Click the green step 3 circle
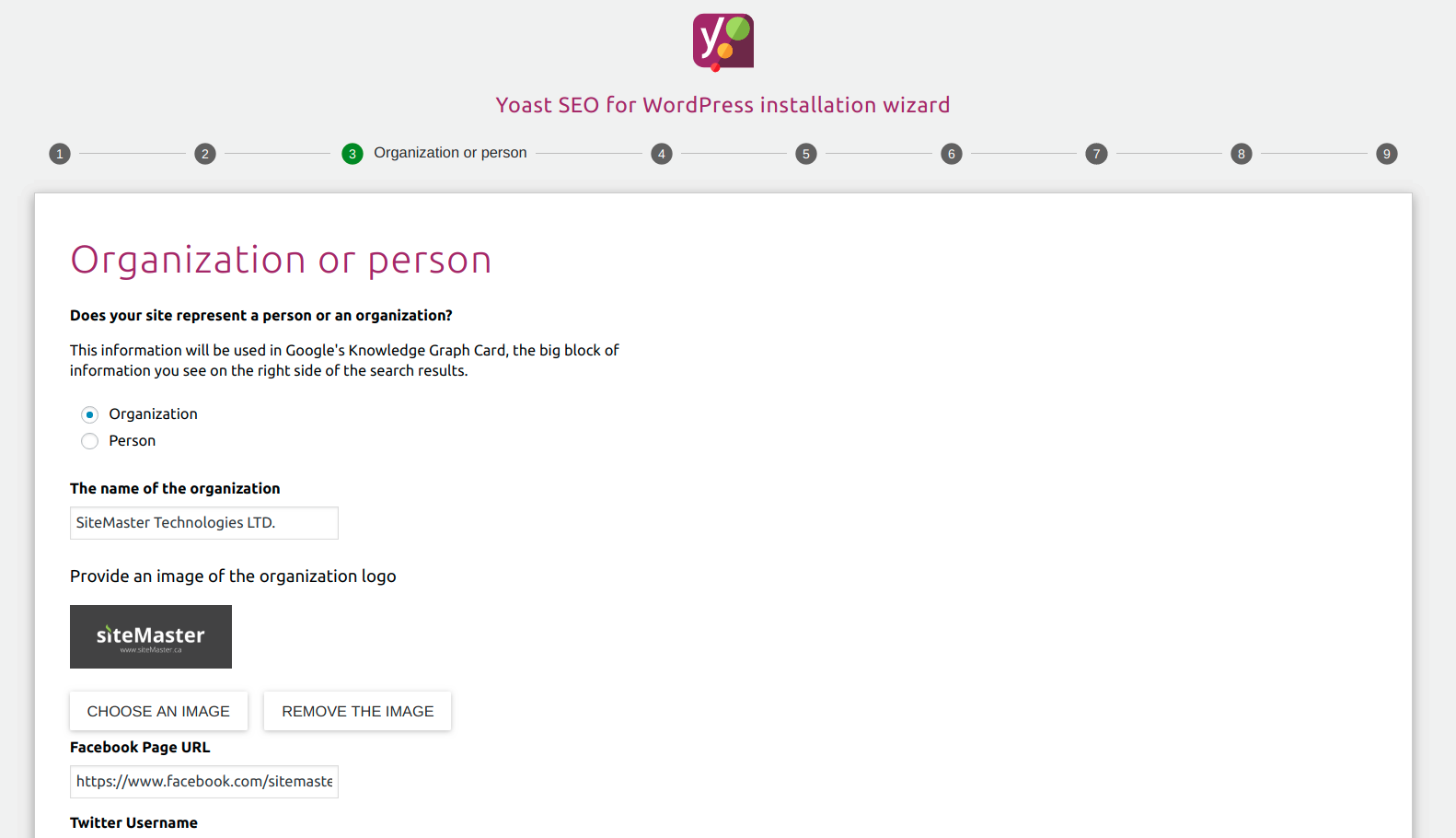 pyautogui.click(x=352, y=154)
